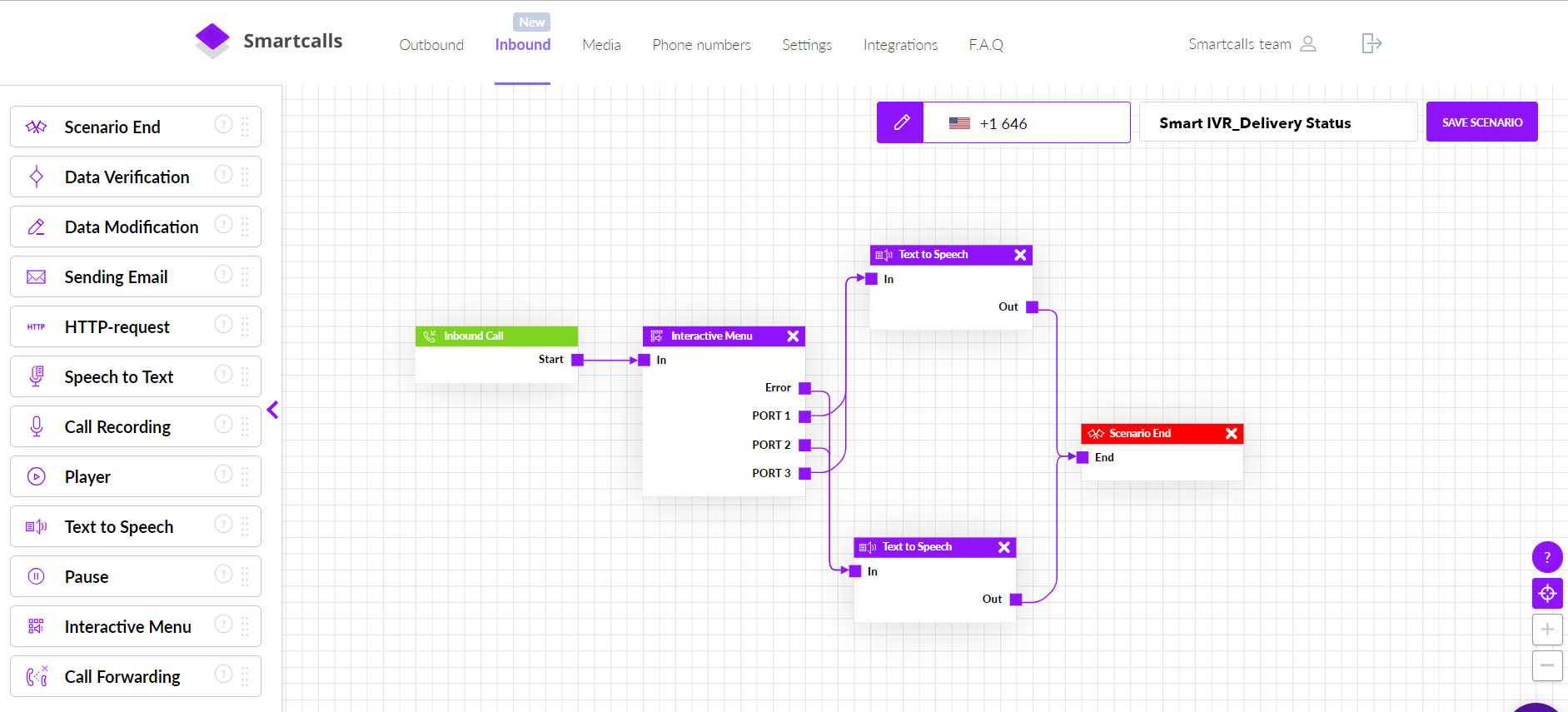Open the Phone numbers tab

pyautogui.click(x=701, y=45)
